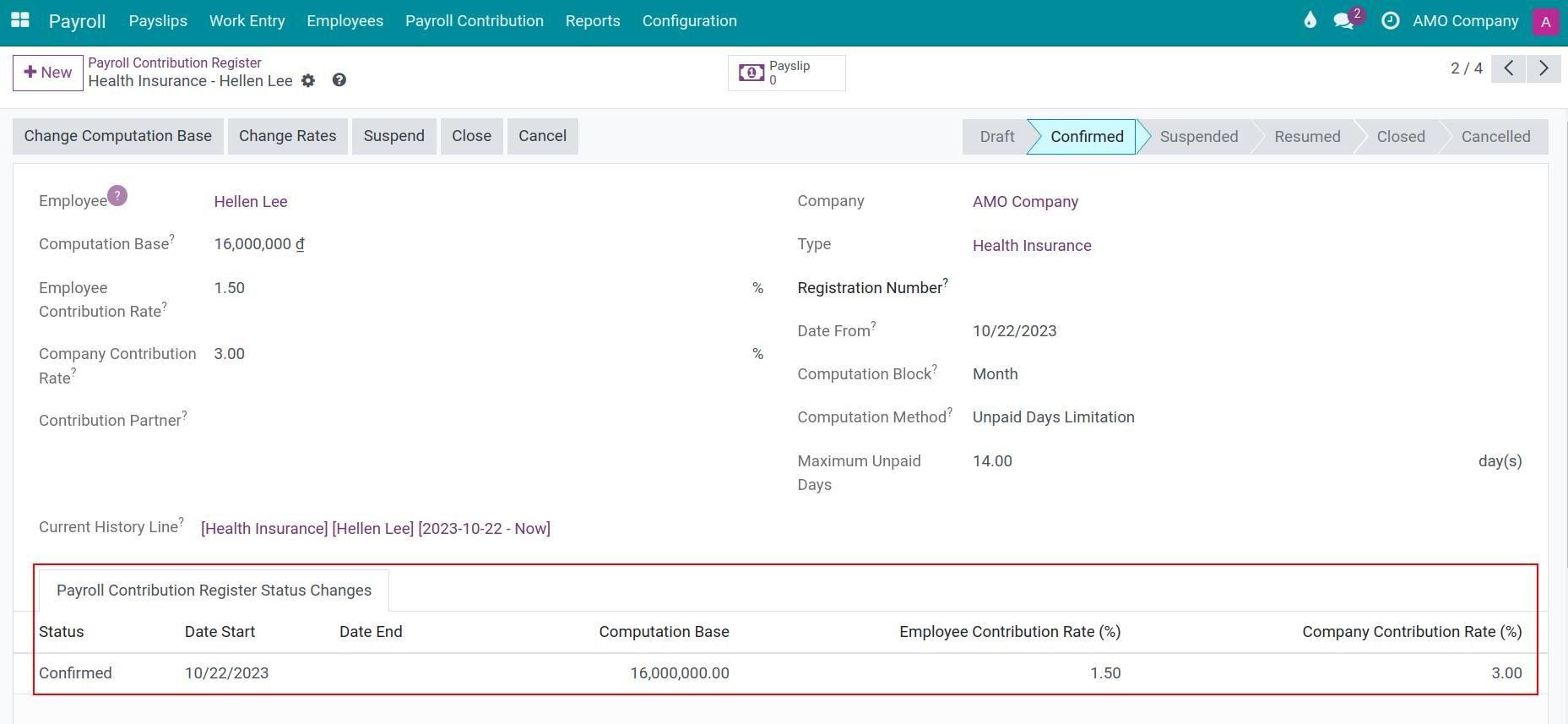Go to next record arrow
Screen dimensions: 1568x724
[1544, 68]
